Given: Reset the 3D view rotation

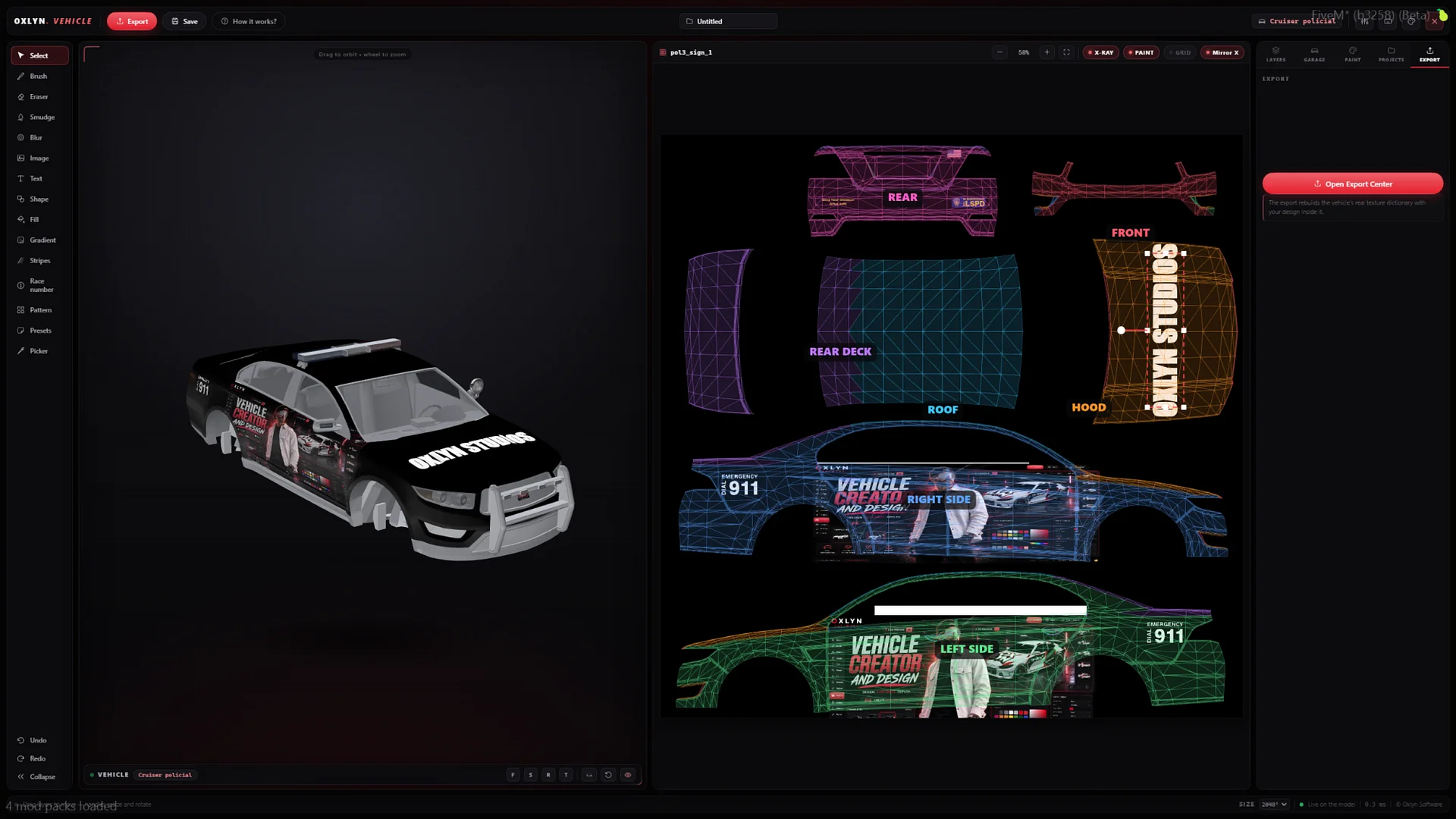Looking at the screenshot, I should click(x=608, y=774).
